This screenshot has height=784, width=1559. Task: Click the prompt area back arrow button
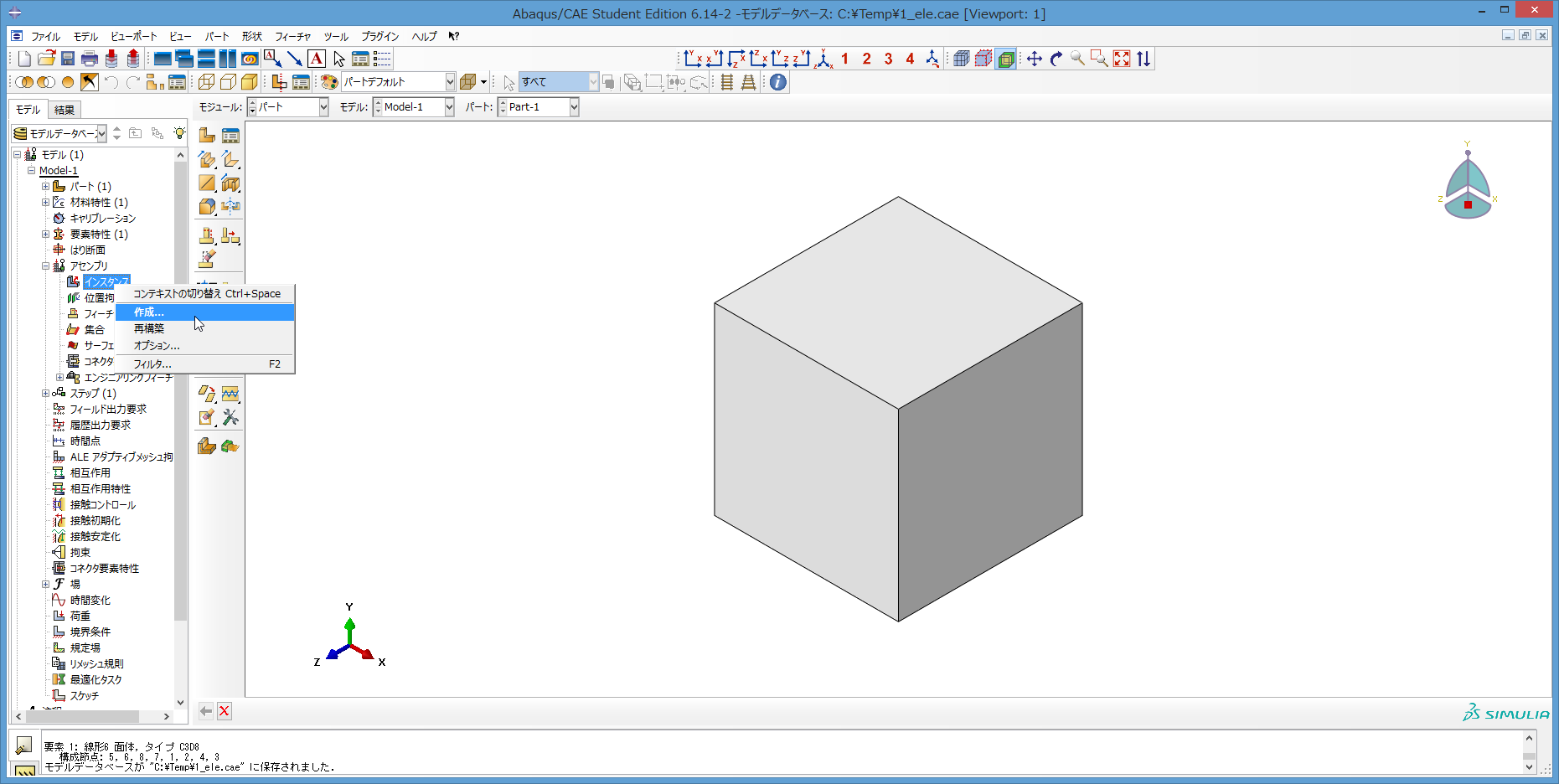(206, 711)
